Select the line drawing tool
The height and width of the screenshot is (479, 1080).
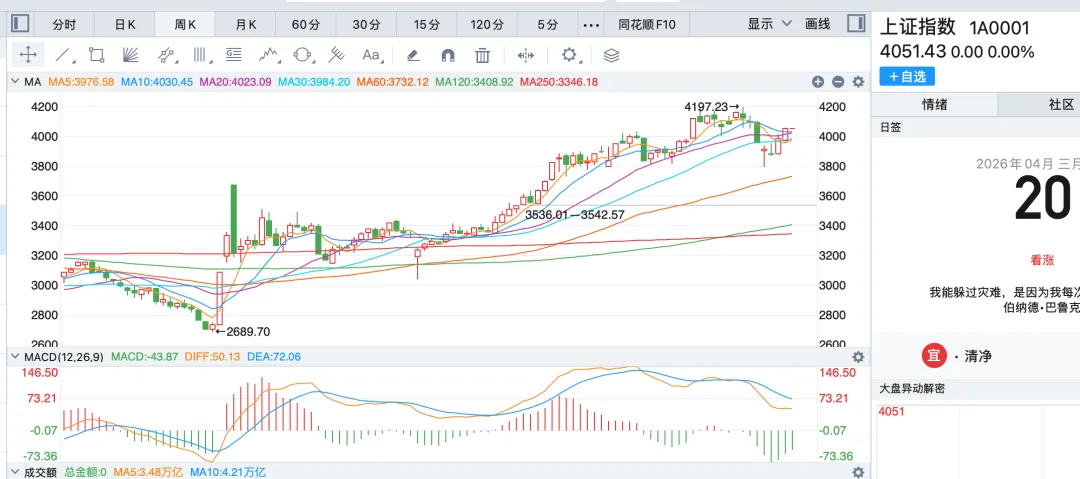click(x=63, y=55)
